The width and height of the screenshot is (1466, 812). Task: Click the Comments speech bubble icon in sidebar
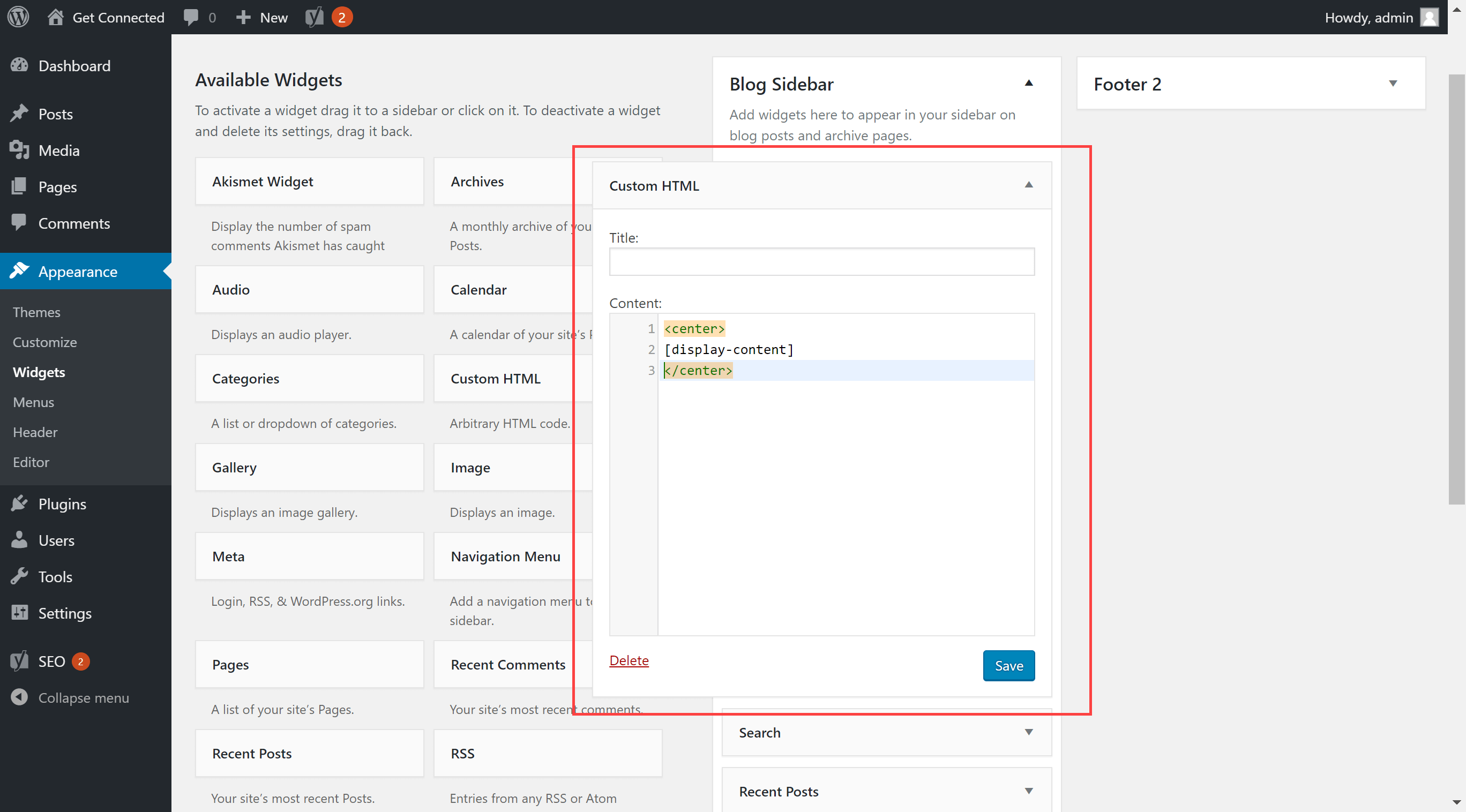(x=19, y=222)
